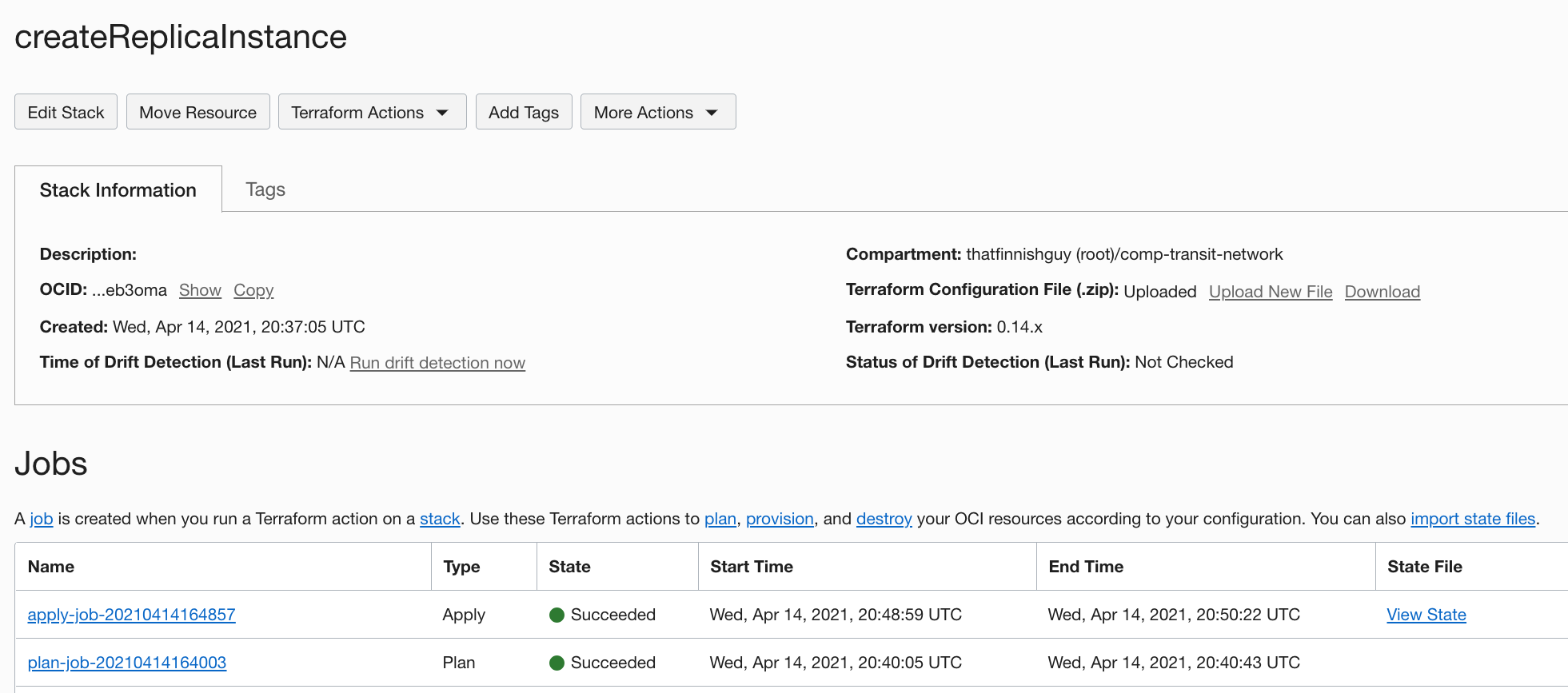Open the 'job' help link
The height and width of the screenshot is (693, 1568).
tap(42, 519)
